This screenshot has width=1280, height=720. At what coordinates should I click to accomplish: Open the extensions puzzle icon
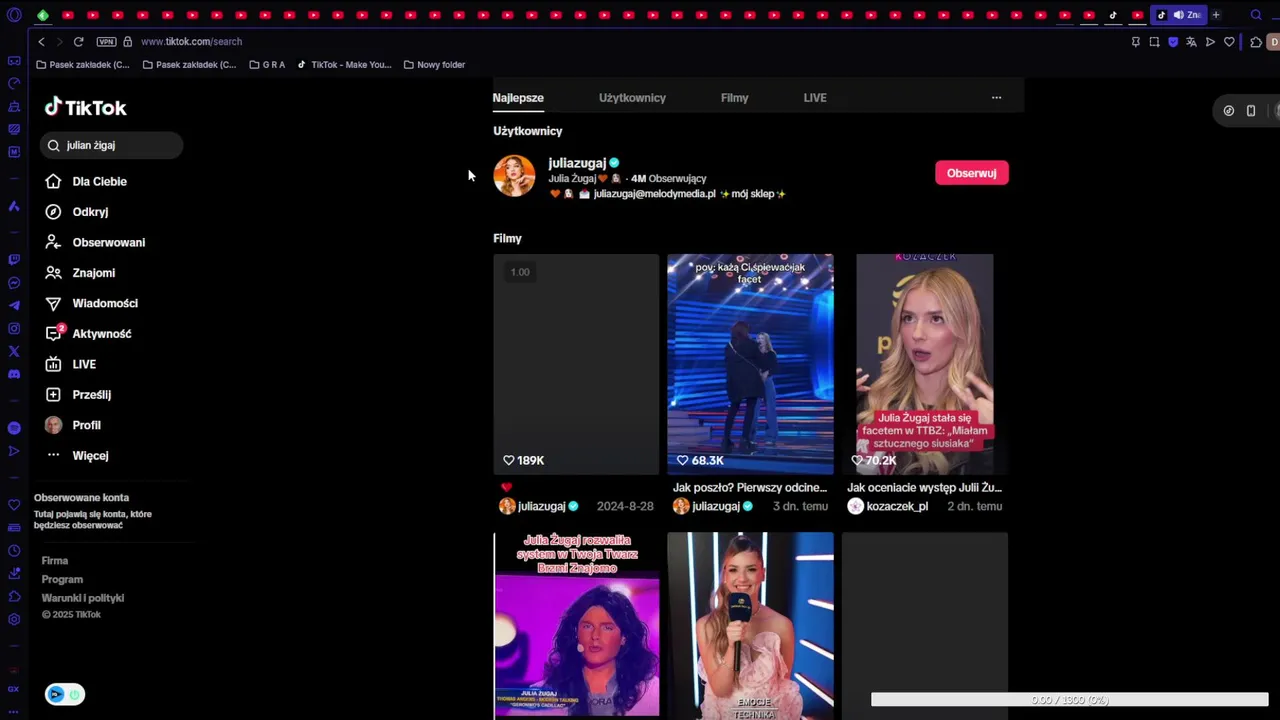tap(1256, 42)
